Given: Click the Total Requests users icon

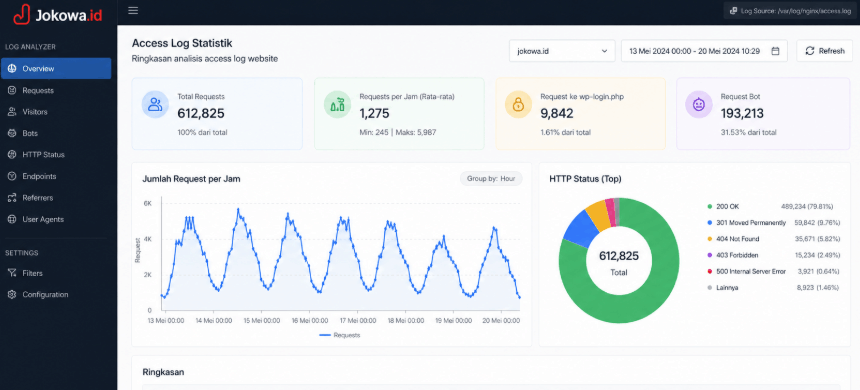Looking at the screenshot, I should coord(155,104).
